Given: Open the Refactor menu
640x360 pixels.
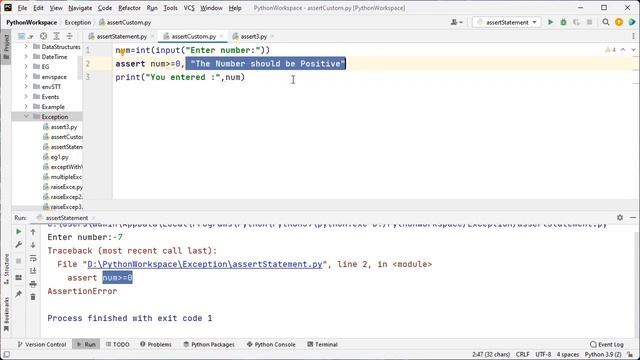Looking at the screenshot, I should click(129, 8).
